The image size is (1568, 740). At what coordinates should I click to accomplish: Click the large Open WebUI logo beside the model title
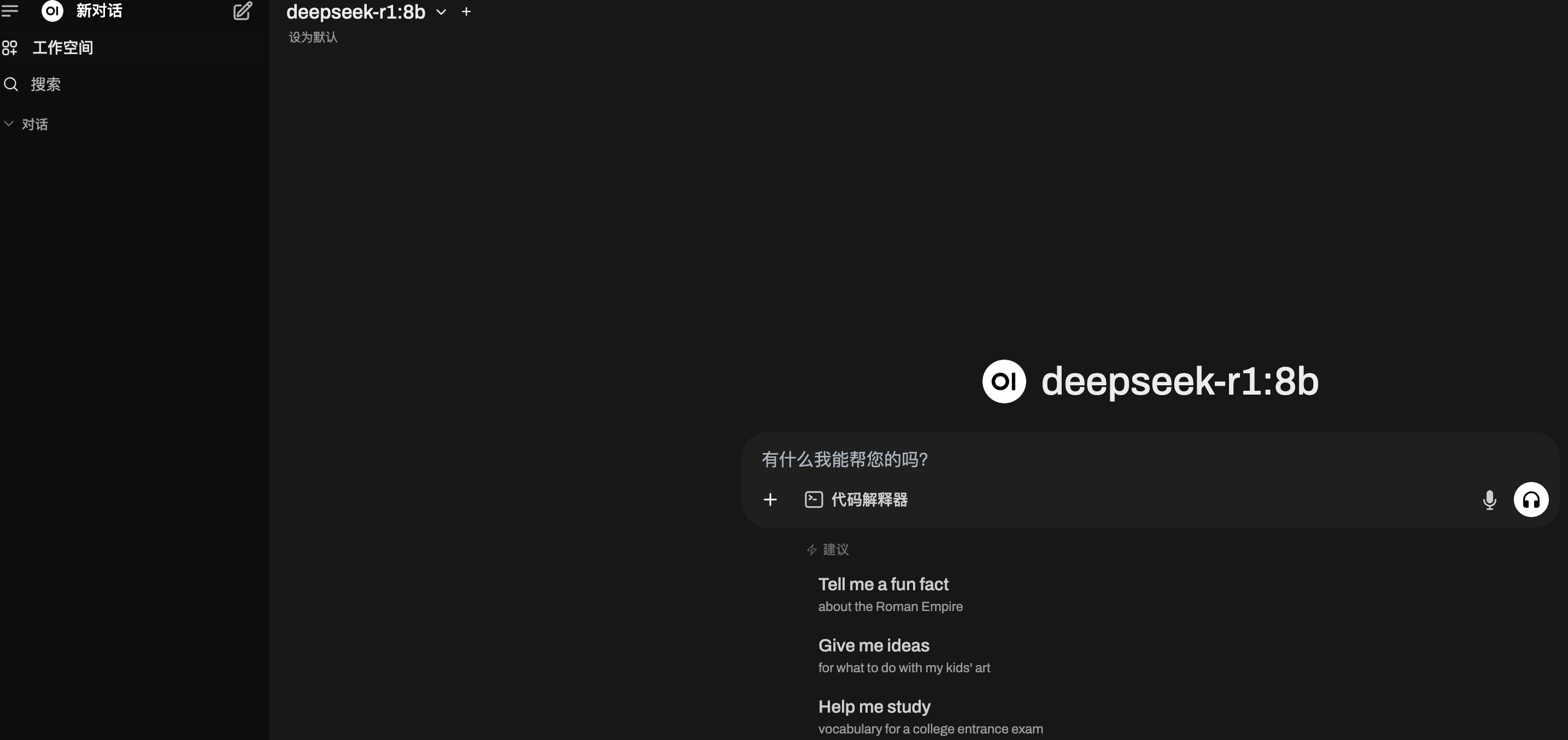click(1004, 381)
